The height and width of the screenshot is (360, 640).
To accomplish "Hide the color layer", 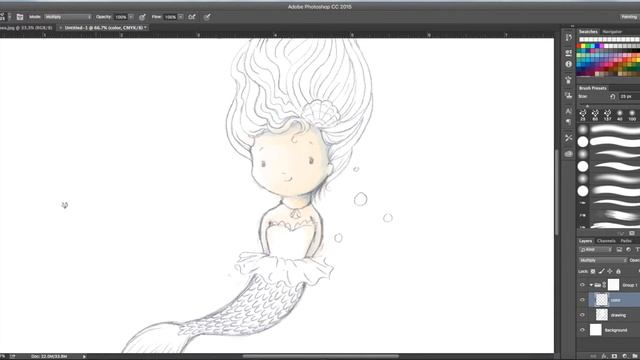I will point(582,300).
